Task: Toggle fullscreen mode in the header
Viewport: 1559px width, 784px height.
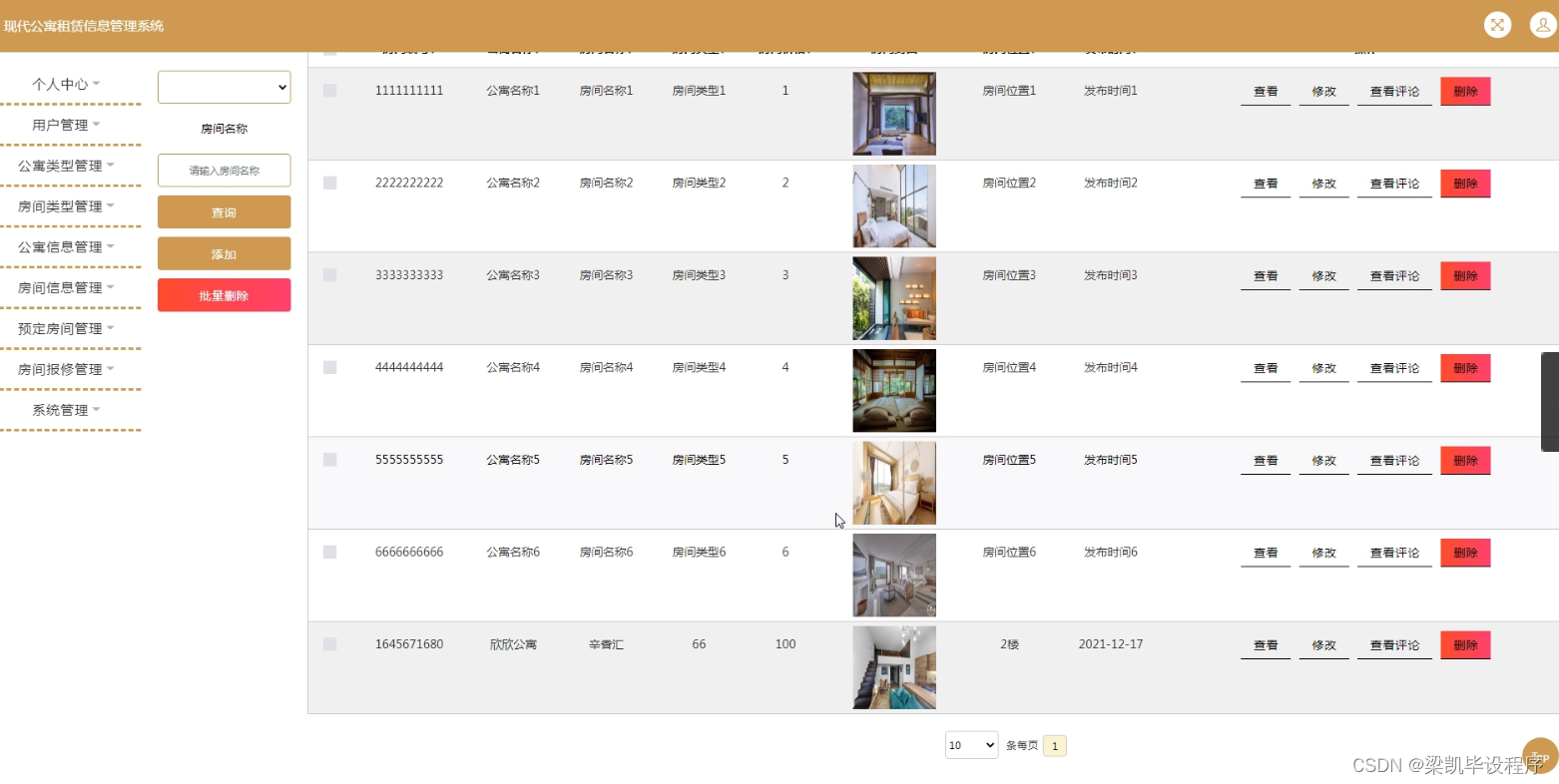Action: coord(1497,24)
